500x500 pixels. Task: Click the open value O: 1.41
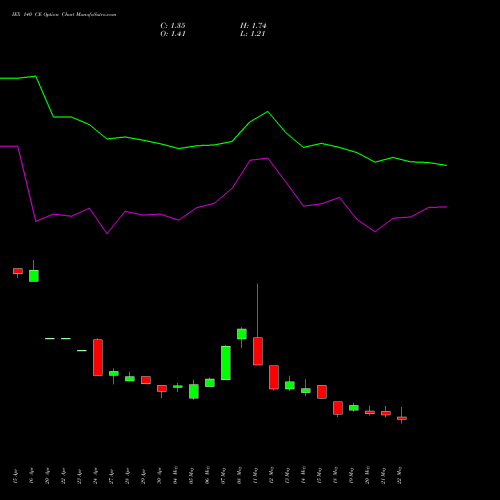pos(173,34)
